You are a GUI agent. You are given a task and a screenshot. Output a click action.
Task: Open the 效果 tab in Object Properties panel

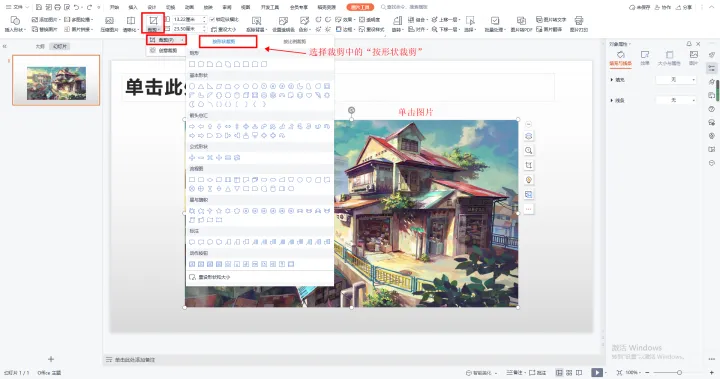[645, 58]
